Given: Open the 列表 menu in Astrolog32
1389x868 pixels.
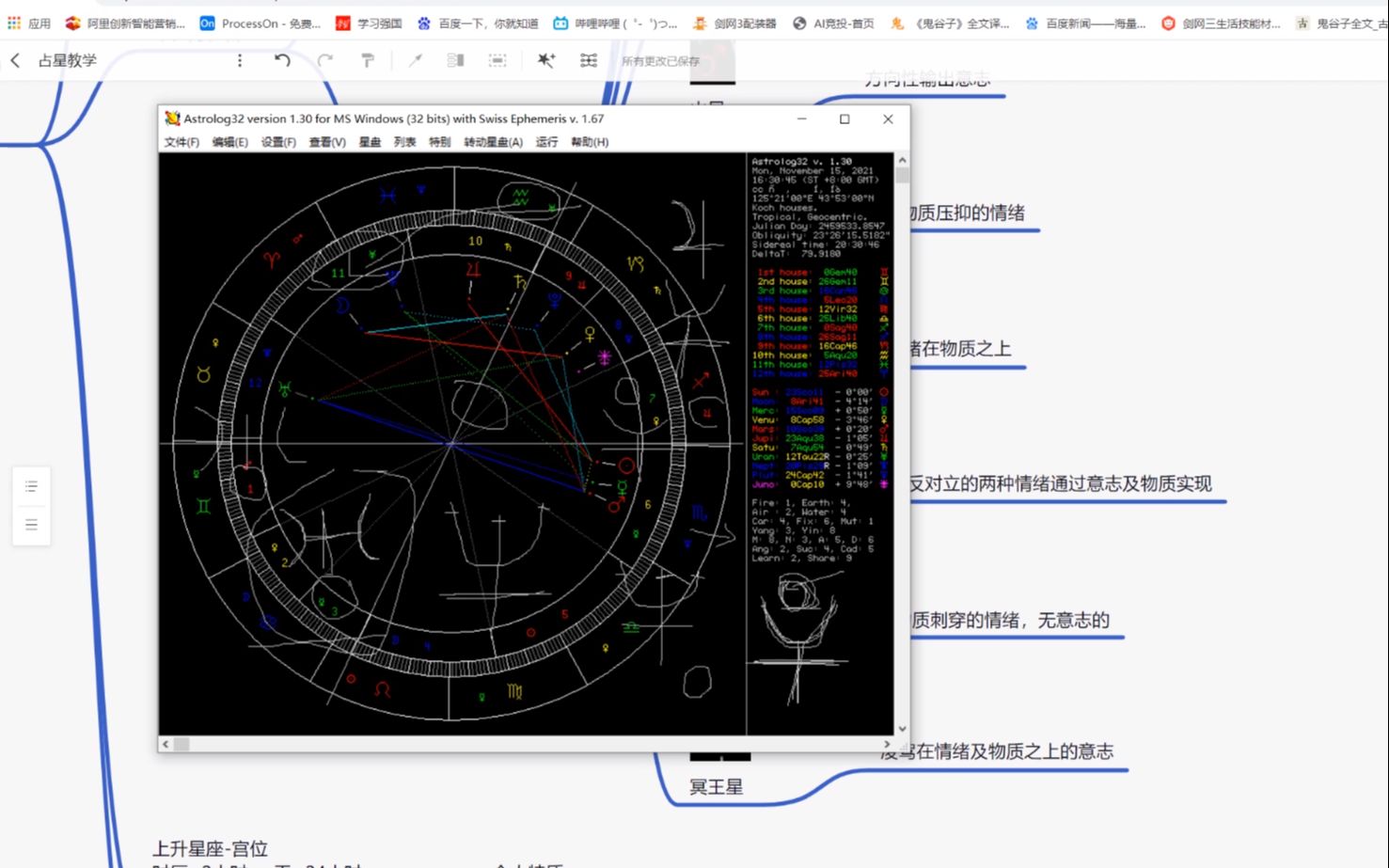Looking at the screenshot, I should 404,142.
